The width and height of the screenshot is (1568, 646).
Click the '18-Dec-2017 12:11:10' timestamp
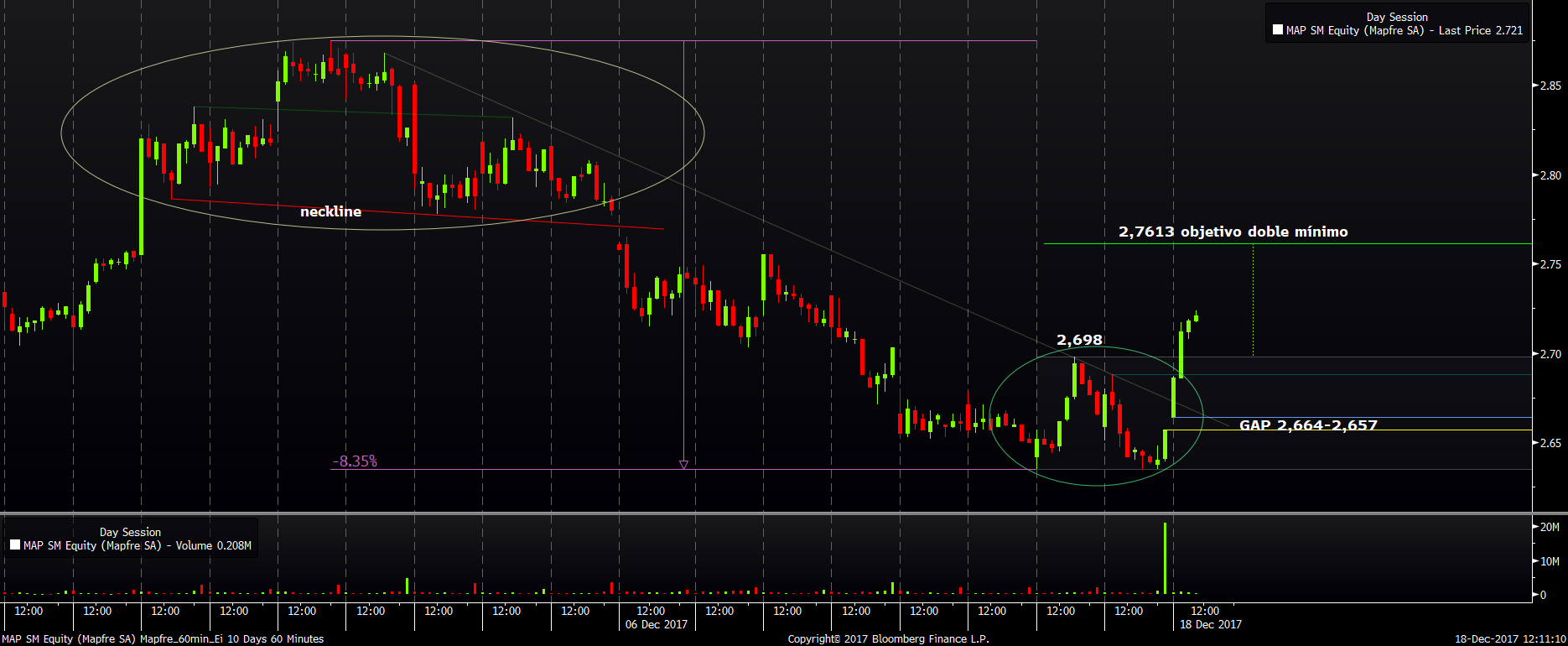pos(1509,639)
